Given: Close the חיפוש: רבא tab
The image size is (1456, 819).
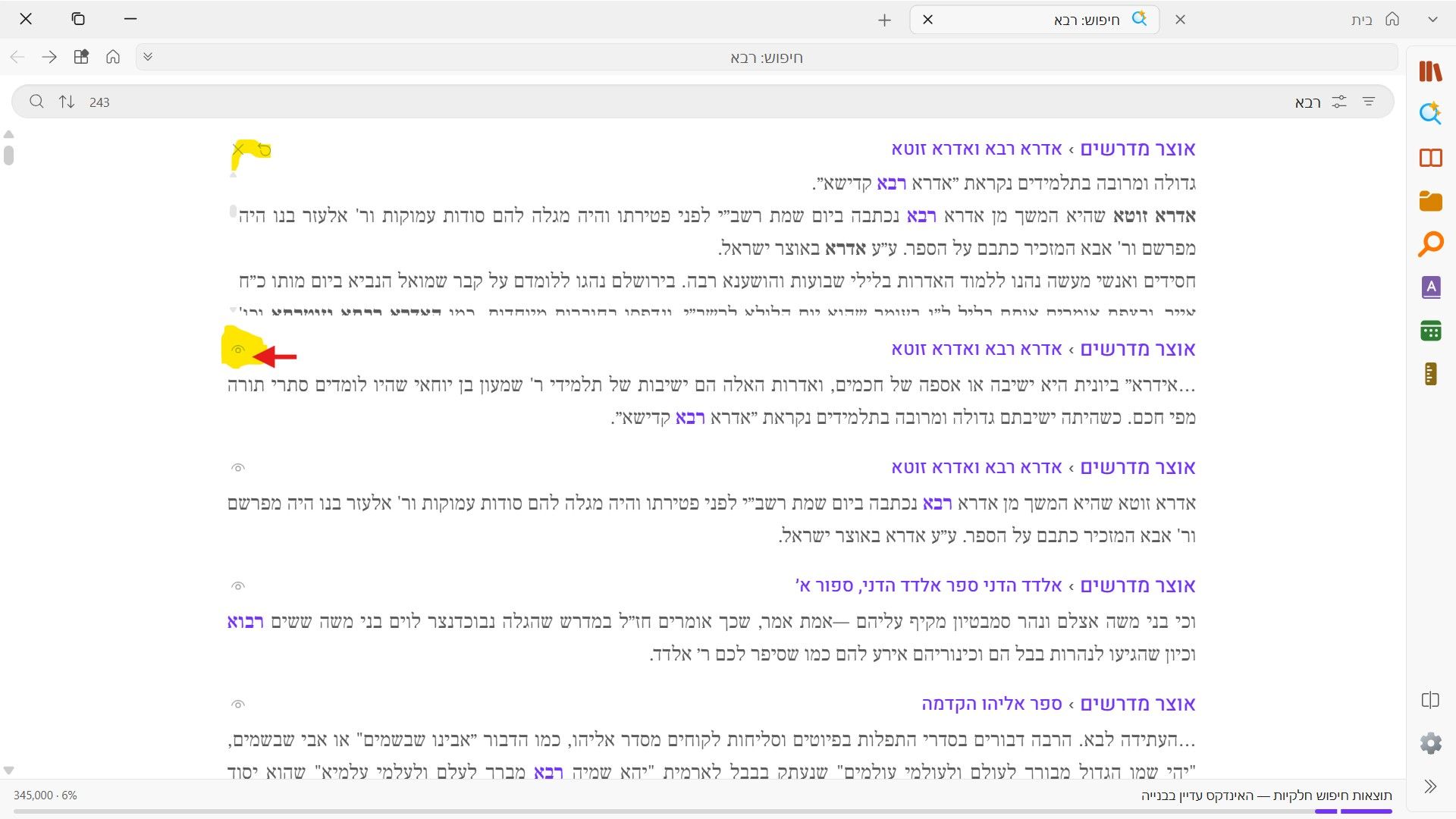Looking at the screenshot, I should [927, 20].
